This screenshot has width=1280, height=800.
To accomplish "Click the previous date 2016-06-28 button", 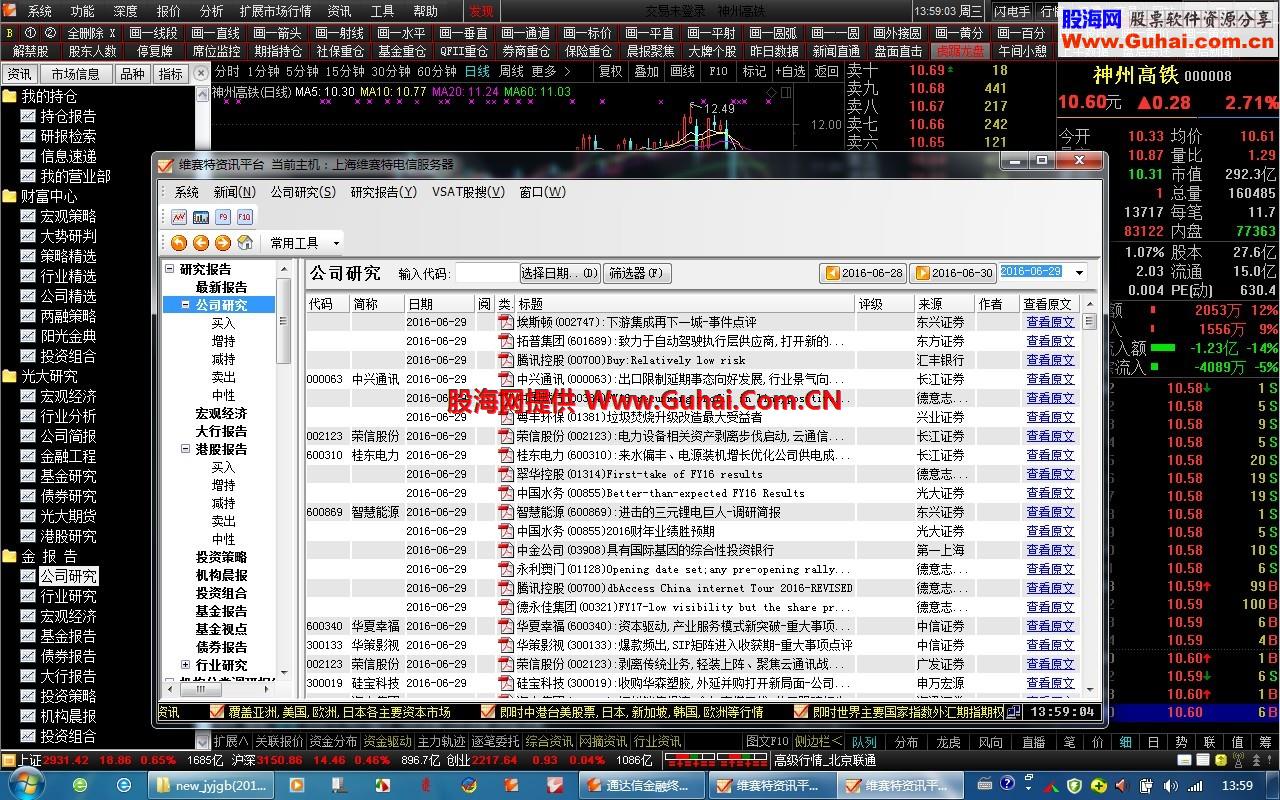I will pos(864,273).
